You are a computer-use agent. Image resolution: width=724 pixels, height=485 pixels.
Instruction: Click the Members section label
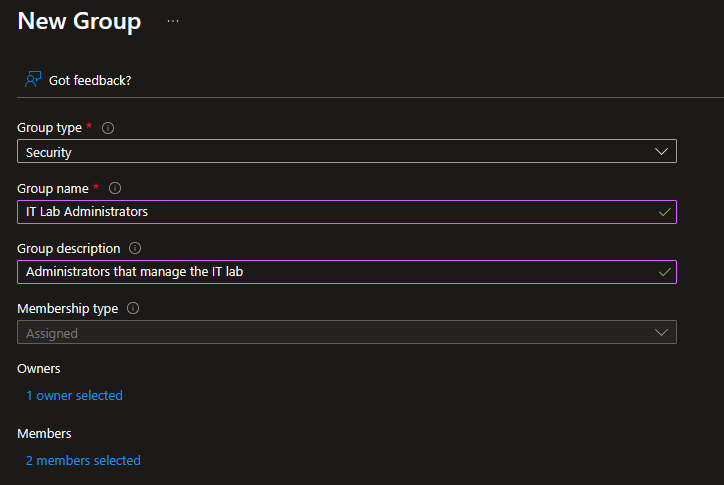(44, 433)
